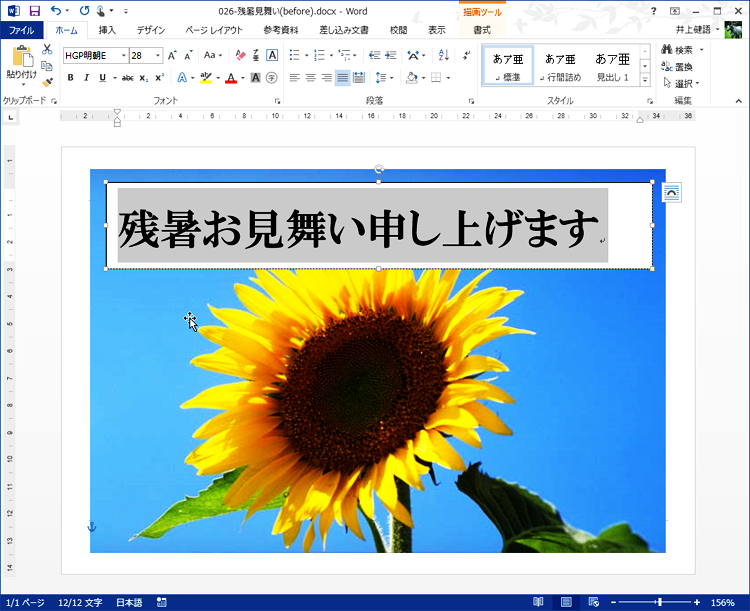The width and height of the screenshot is (750, 611).
Task: Switch to the 書式 (Format) drawing tools tab
Action: click(x=482, y=30)
